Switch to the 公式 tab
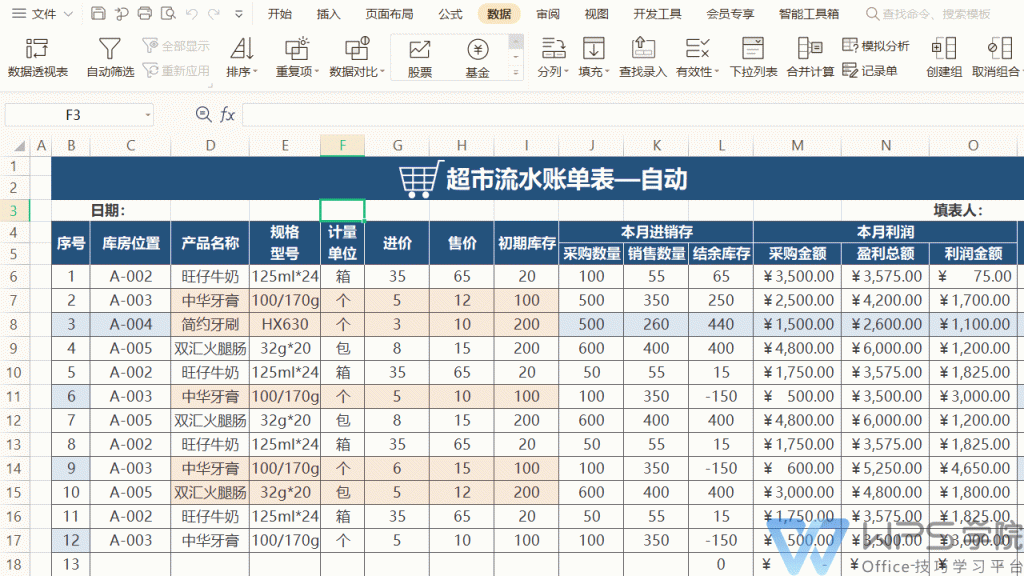Image resolution: width=1024 pixels, height=576 pixels. pos(450,14)
